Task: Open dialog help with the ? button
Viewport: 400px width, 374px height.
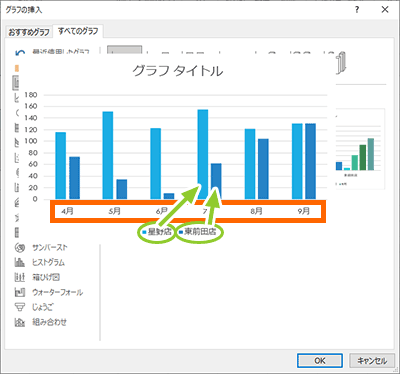Action: click(x=357, y=10)
